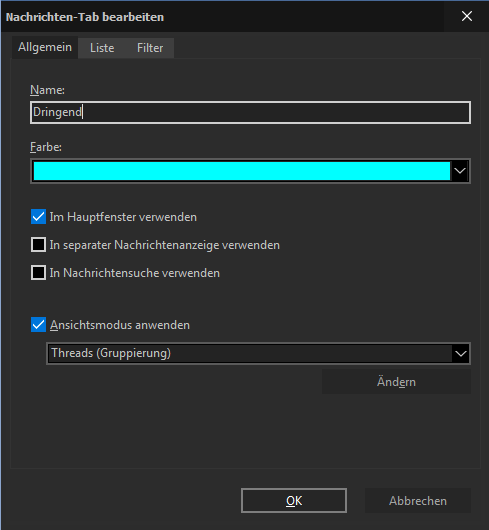
Task: Check In Nachrichtensuche verwenden
Action: point(39,273)
